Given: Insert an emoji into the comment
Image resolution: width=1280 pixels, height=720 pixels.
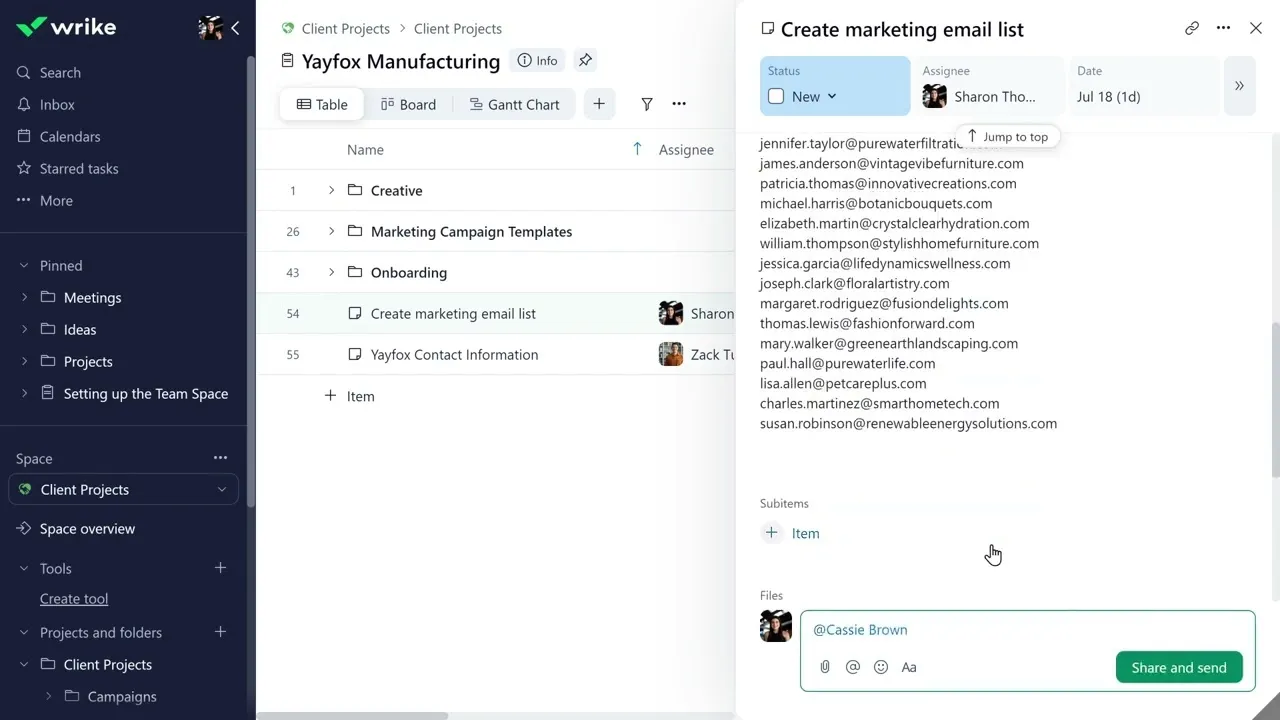Looking at the screenshot, I should [881, 667].
